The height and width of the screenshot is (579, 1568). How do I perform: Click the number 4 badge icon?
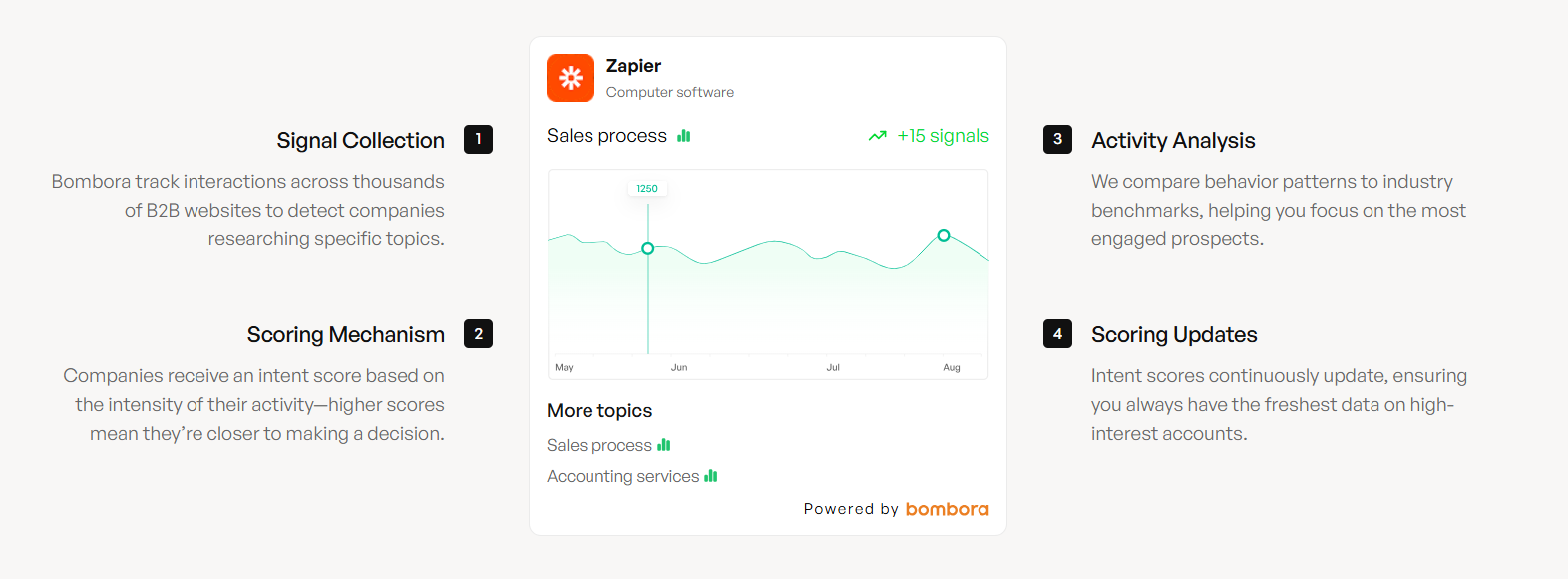coord(1057,334)
